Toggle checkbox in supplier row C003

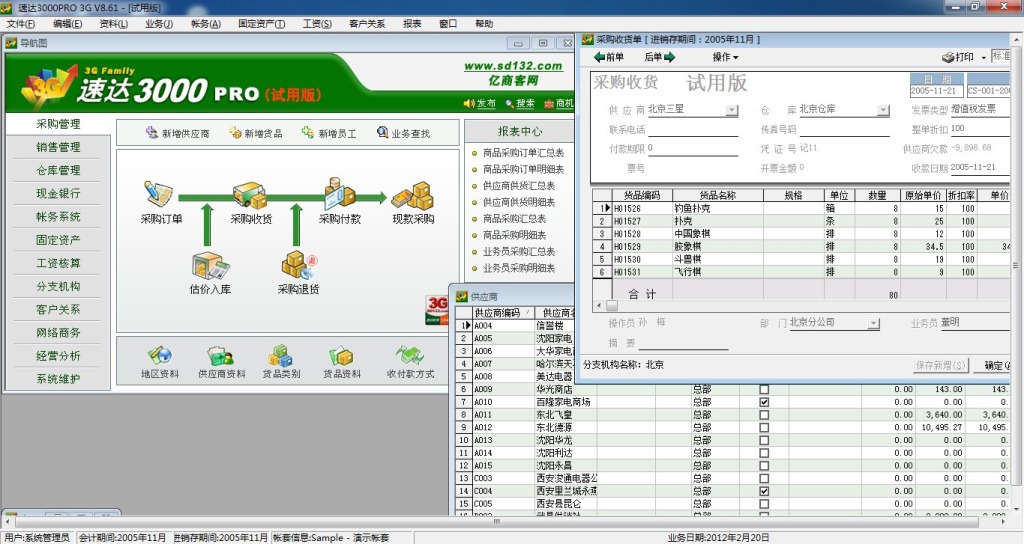click(x=764, y=478)
